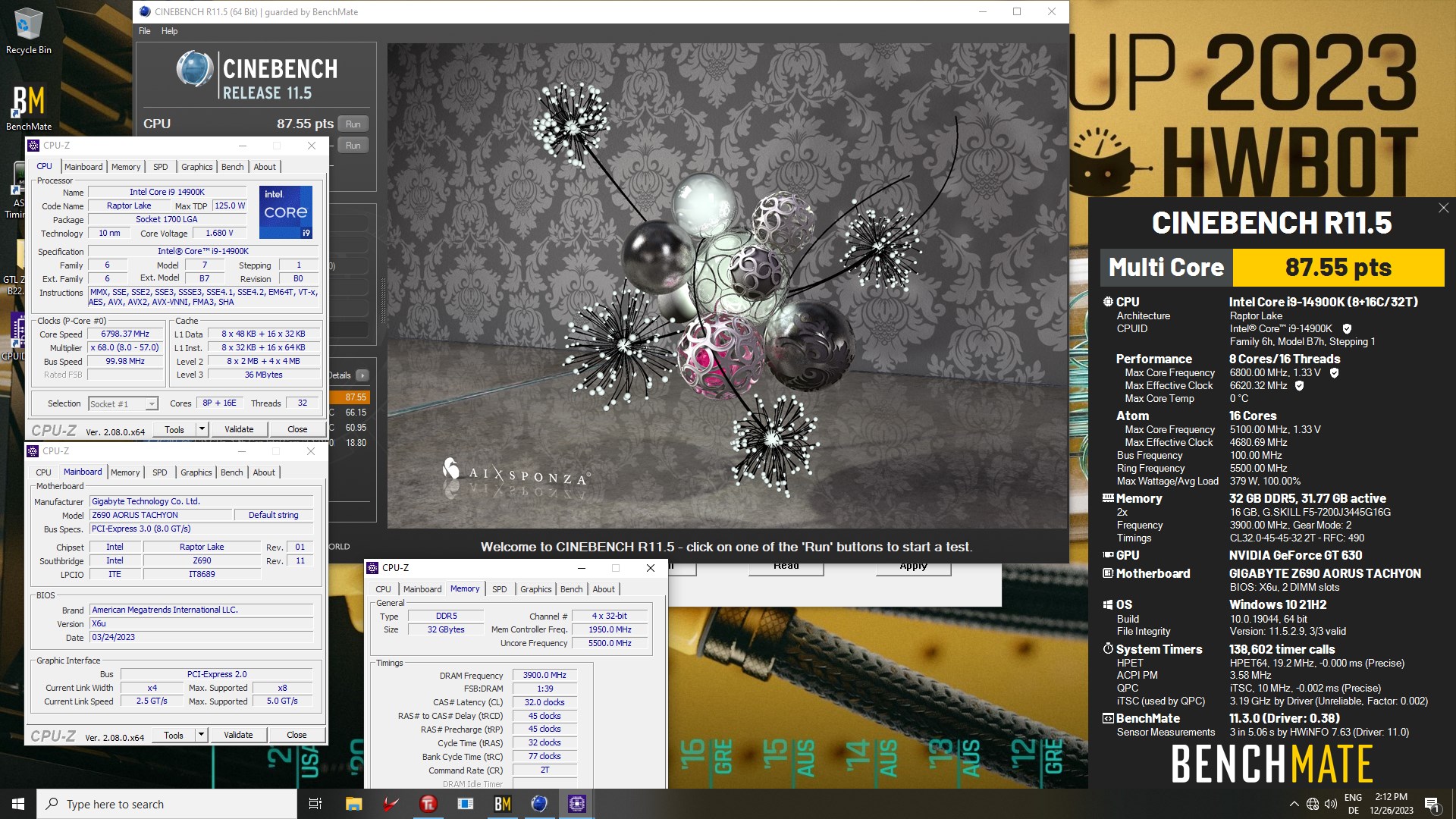Click the OS Windows logo in BenchMate panel
Viewport: 1456px width, 819px height.
[x=1108, y=604]
